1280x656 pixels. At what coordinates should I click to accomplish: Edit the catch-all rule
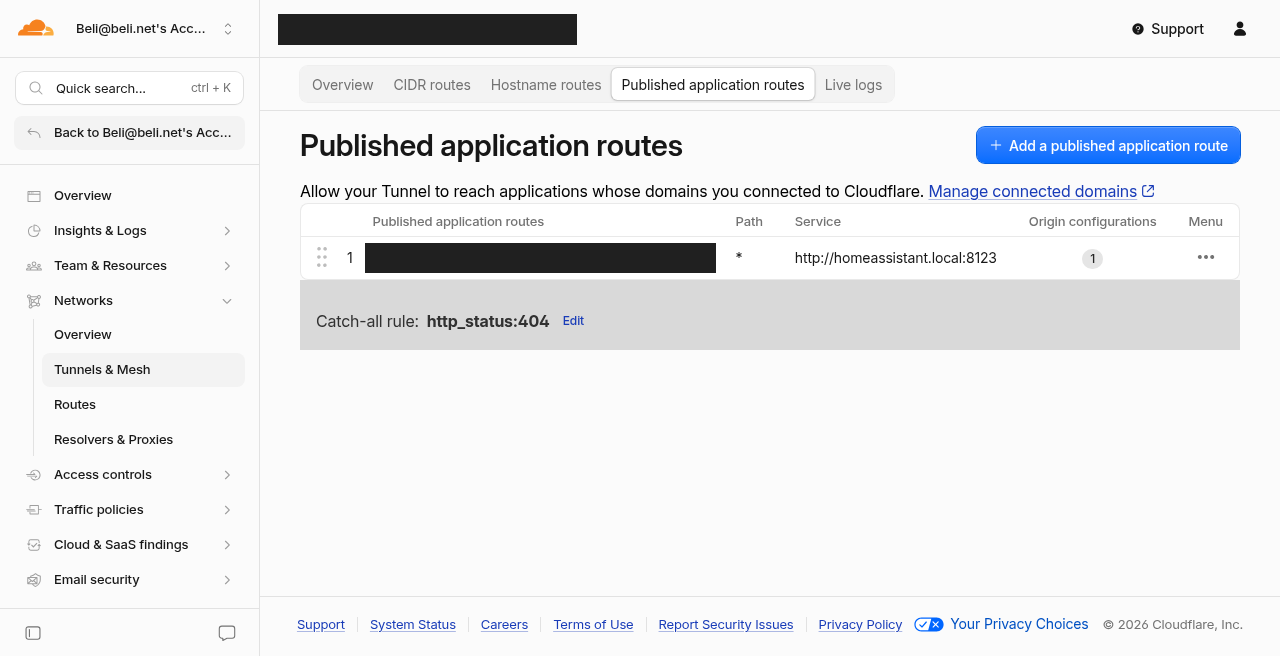click(x=573, y=321)
